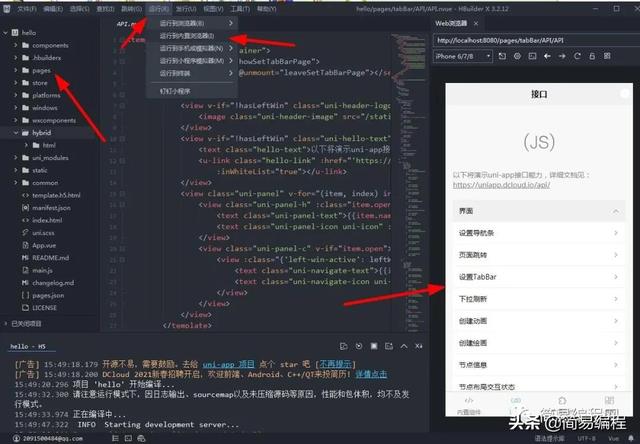Open index.html file
640x444 pixels.
pyautogui.click(x=47, y=220)
